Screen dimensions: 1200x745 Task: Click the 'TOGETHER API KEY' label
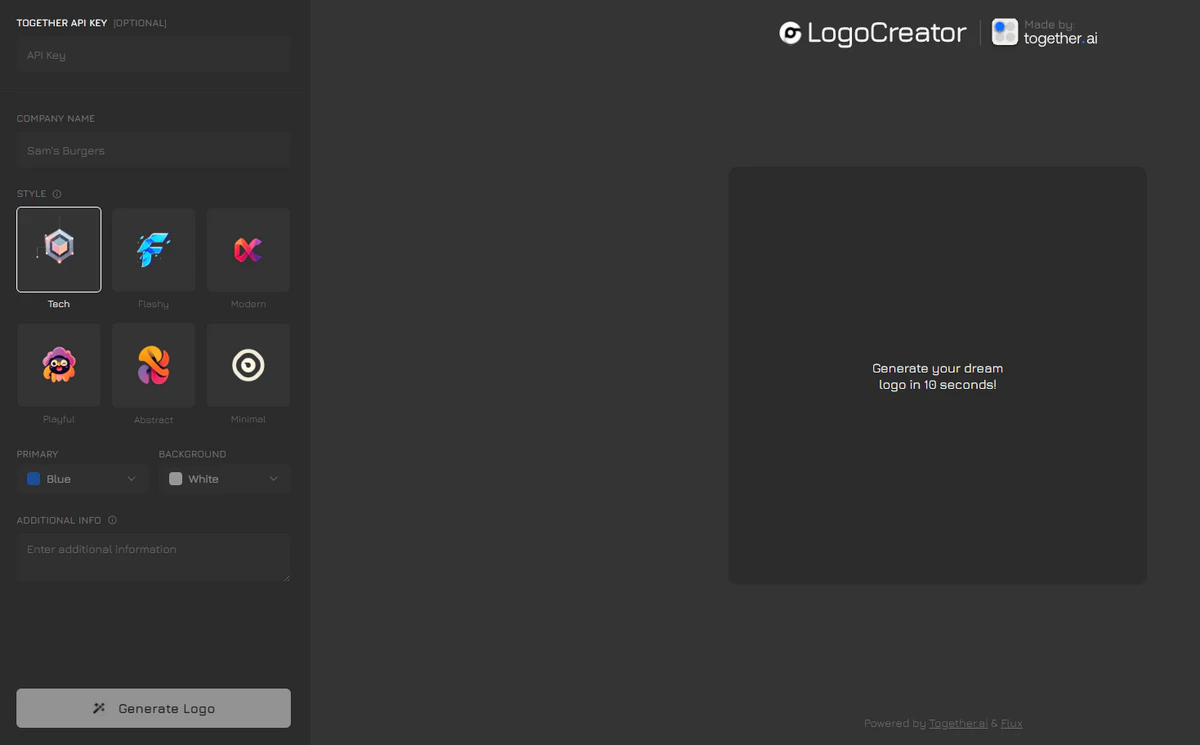point(62,23)
